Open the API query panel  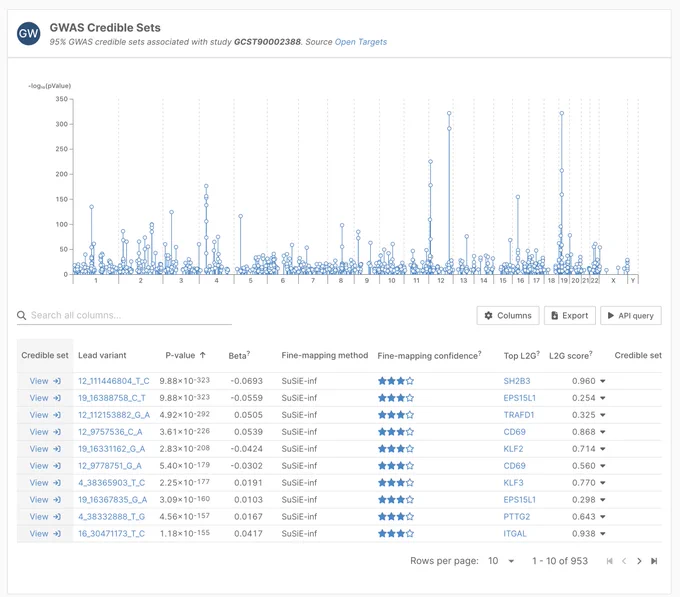click(x=631, y=316)
